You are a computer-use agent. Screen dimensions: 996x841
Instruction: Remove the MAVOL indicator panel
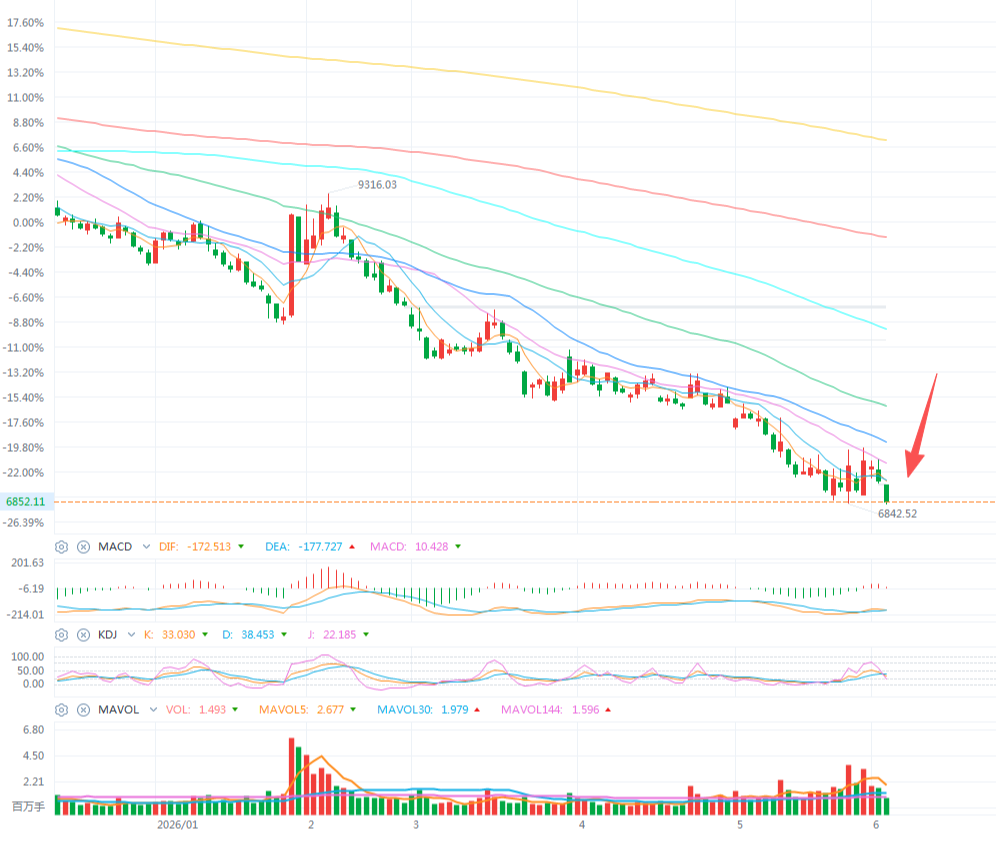tap(83, 710)
